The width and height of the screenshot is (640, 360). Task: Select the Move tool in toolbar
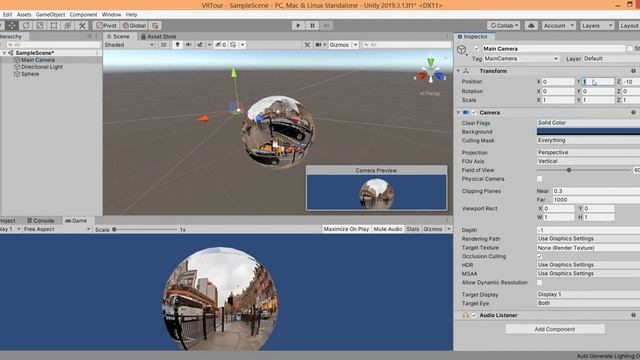pos(12,25)
